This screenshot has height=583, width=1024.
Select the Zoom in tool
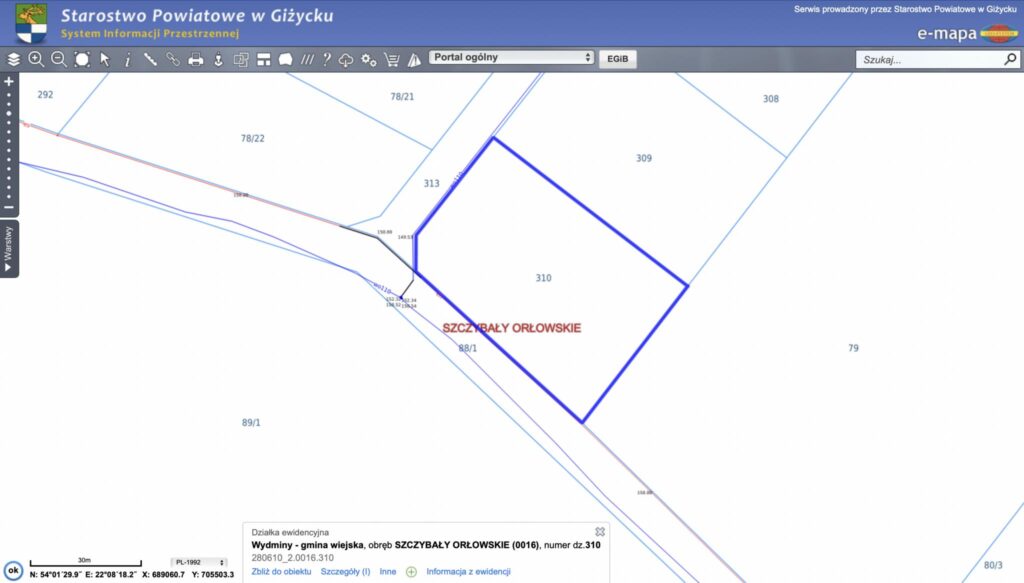36,59
